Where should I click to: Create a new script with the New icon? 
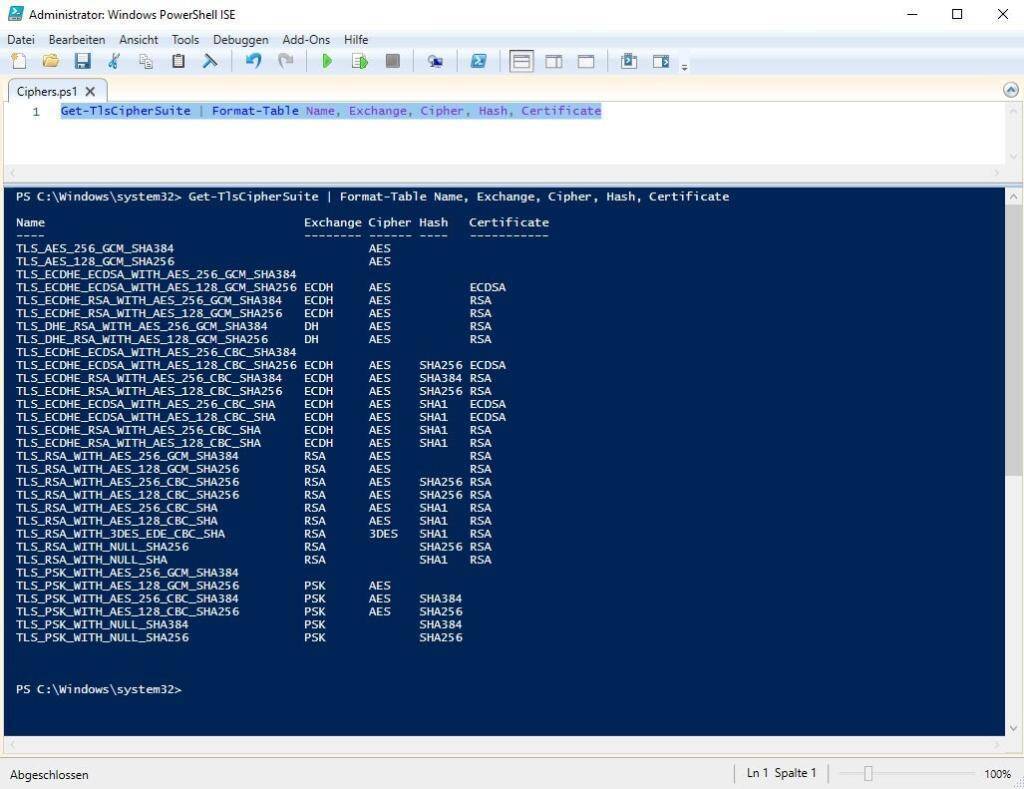click(18, 61)
